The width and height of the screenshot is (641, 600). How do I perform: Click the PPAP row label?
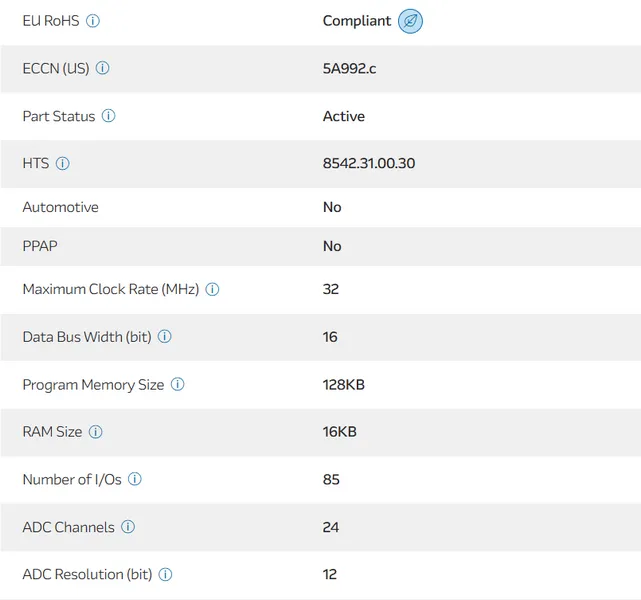[x=42, y=246]
